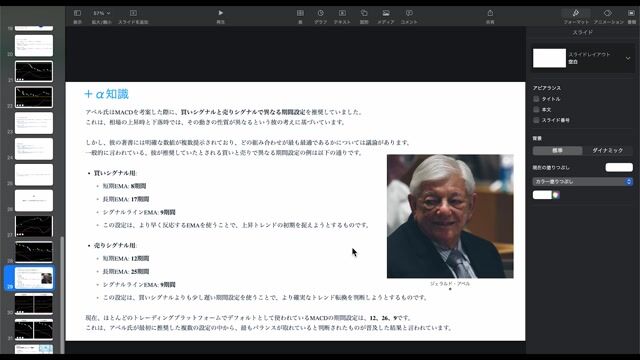Click 長期EMA: 25期間 bullet line
The height and width of the screenshot is (360, 640).
(126, 271)
